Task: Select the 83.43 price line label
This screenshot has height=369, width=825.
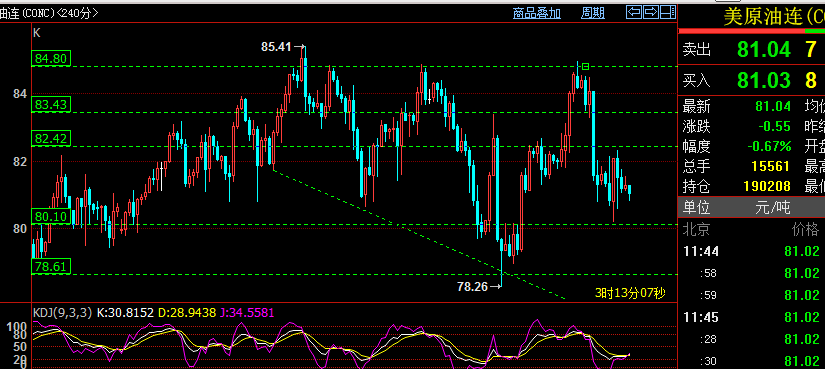Action: [x=51, y=105]
